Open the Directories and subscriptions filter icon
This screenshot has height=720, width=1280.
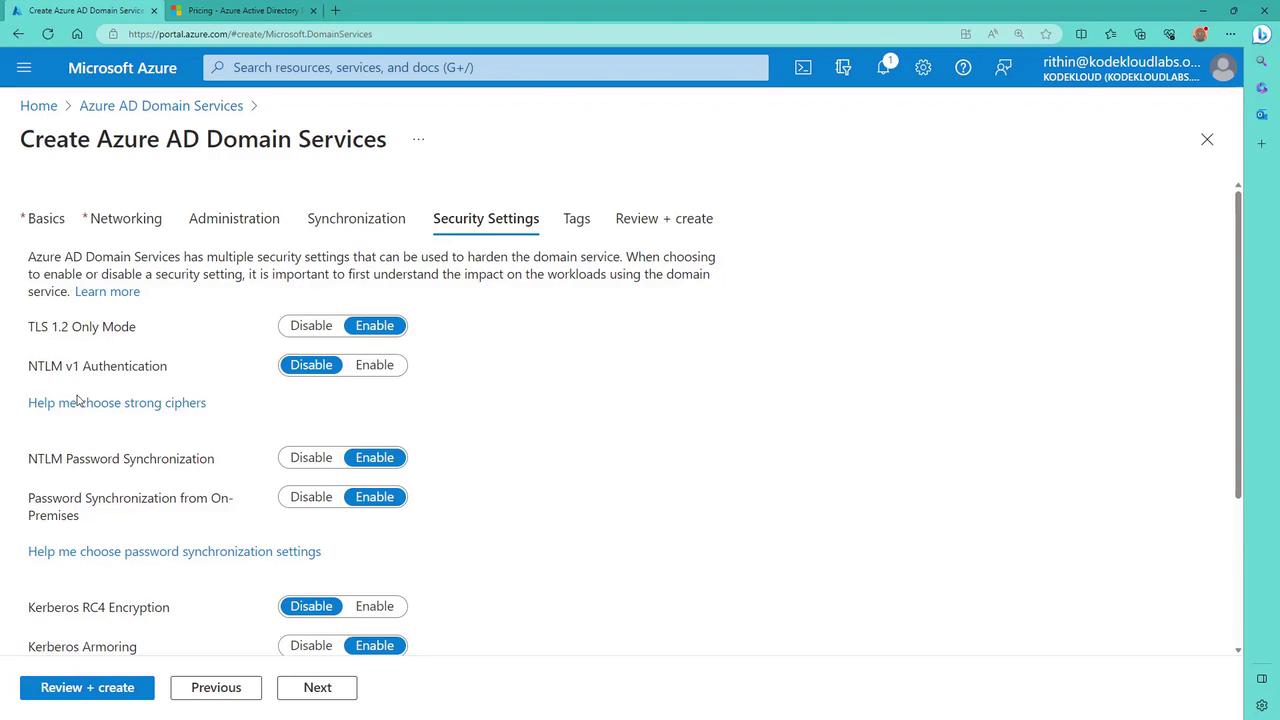(x=843, y=67)
